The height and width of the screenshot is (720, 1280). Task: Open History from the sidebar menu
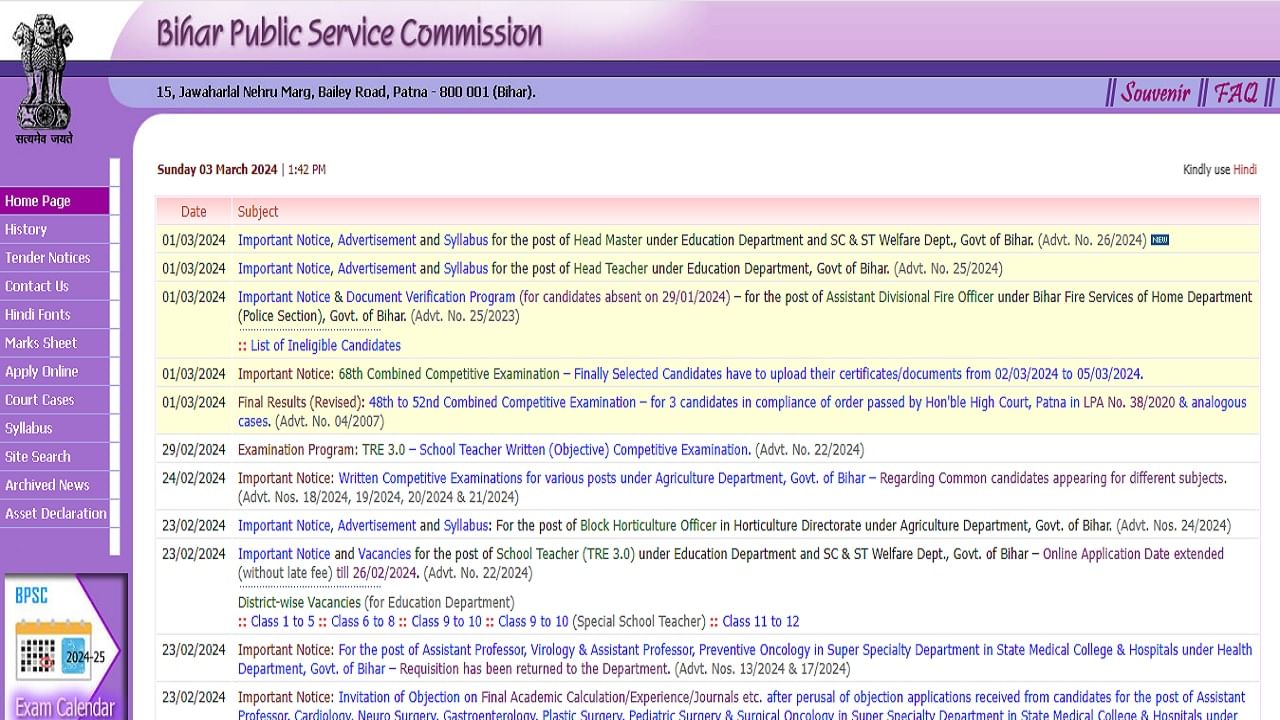[26, 229]
